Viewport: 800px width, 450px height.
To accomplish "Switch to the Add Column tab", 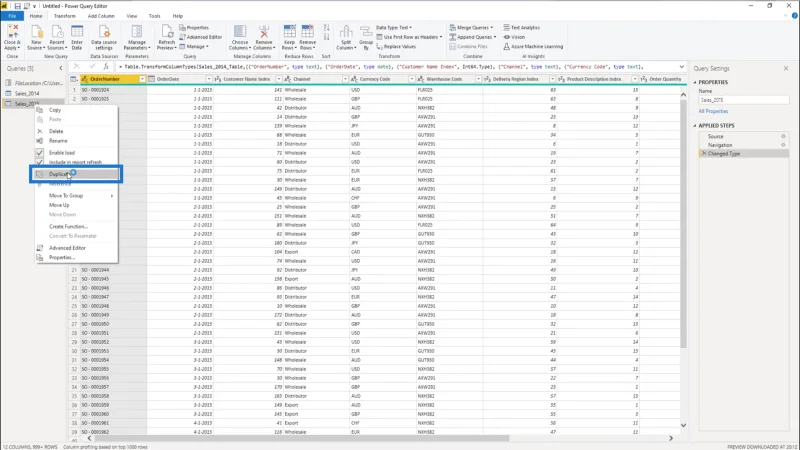I will [x=101, y=16].
